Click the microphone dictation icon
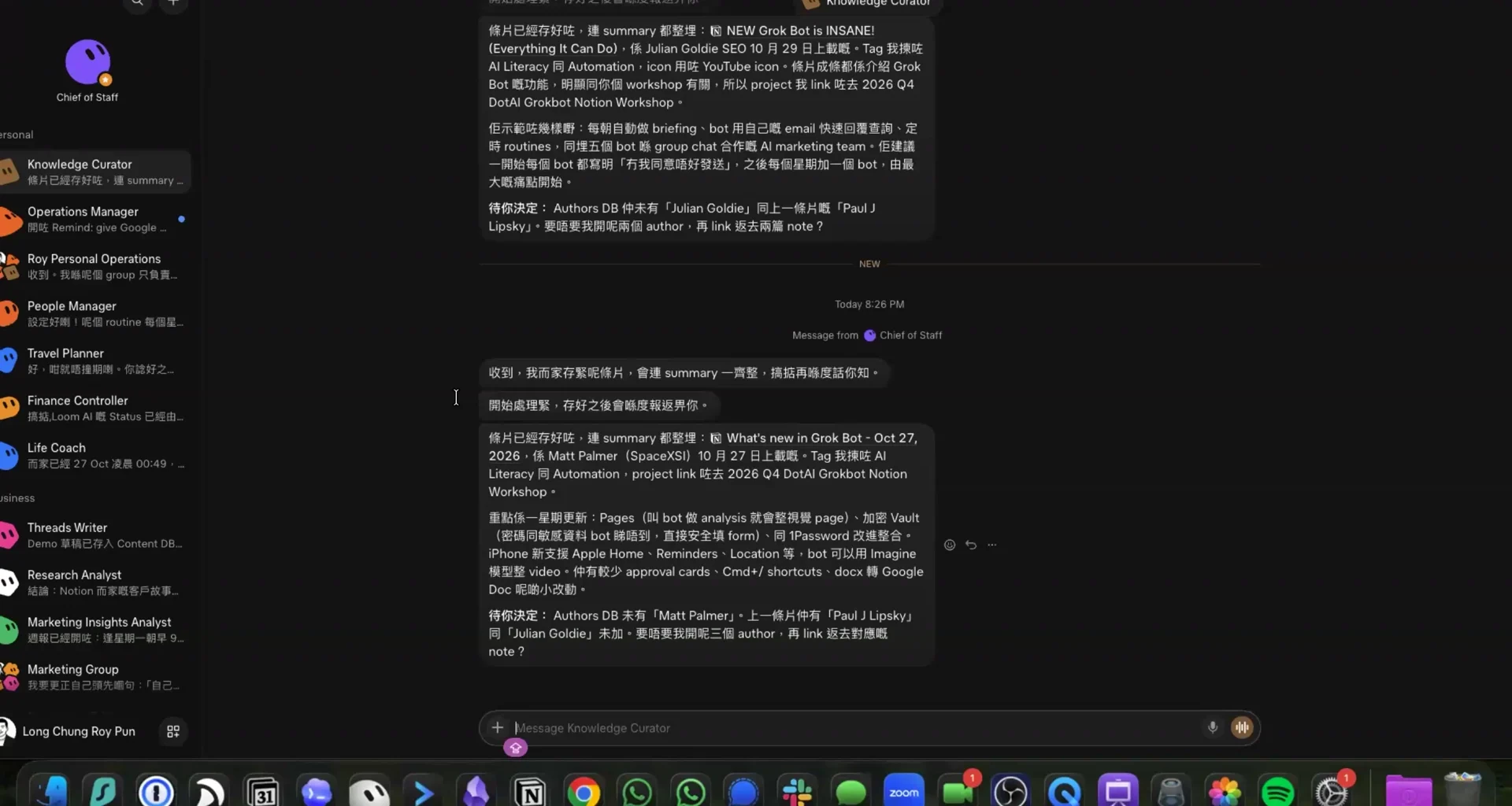Viewport: 1512px width, 806px height. (1213, 727)
